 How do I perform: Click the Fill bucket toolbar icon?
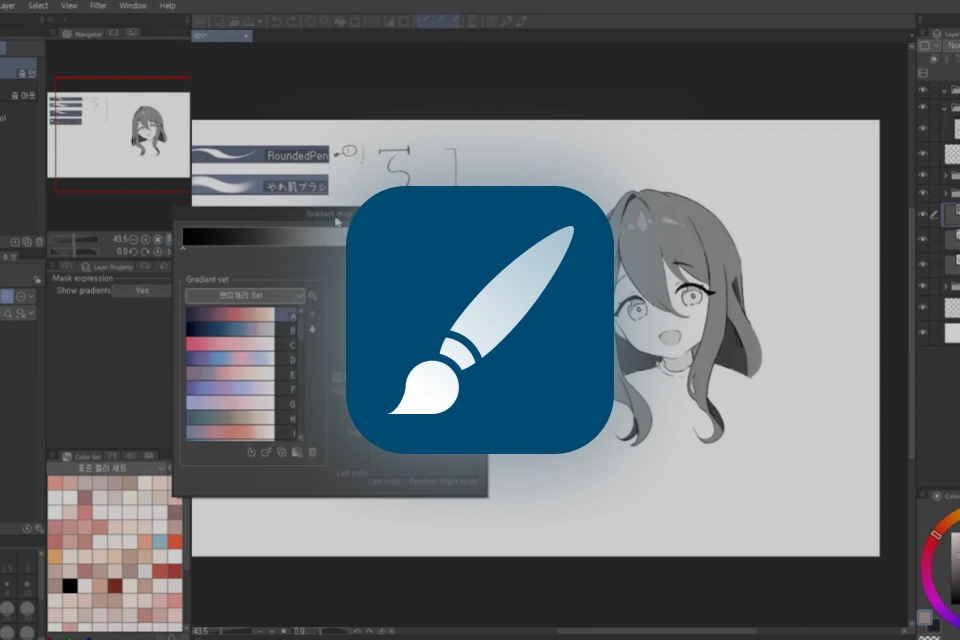pos(340,21)
